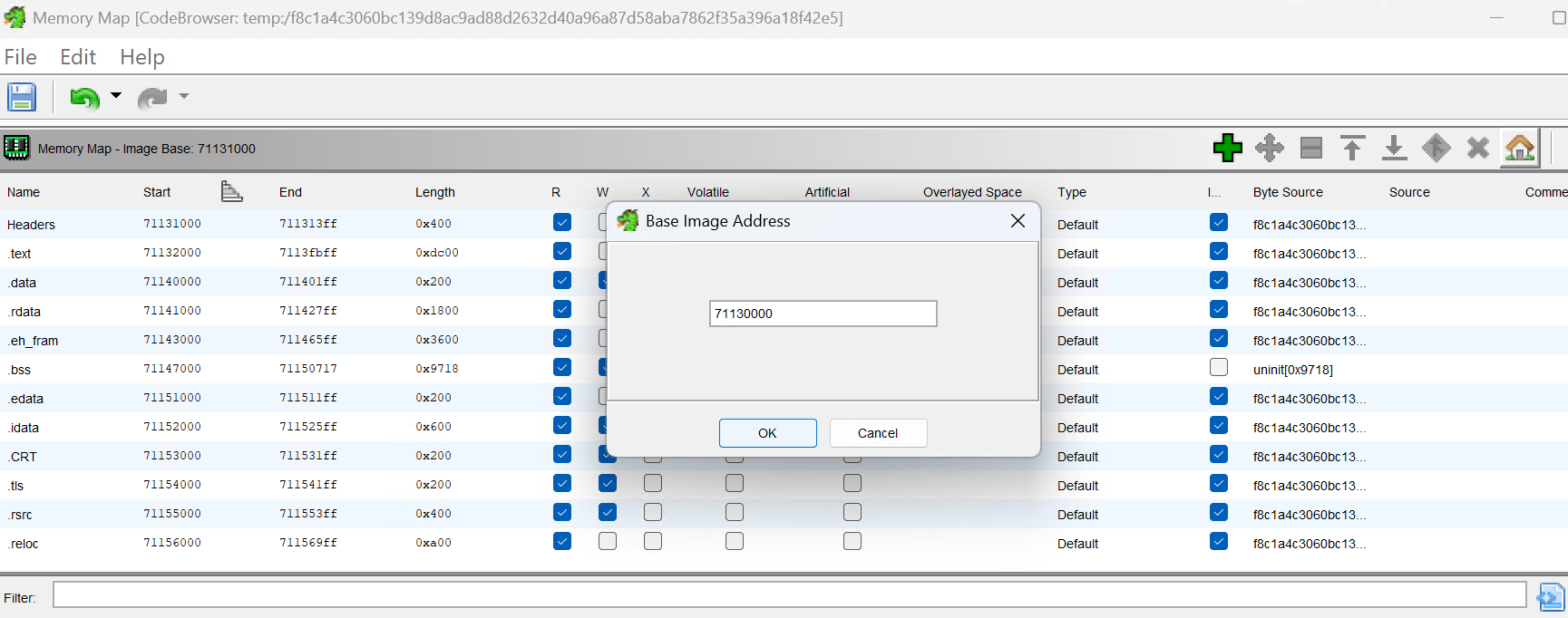1568x618 pixels.
Task: Open the File menu
Action: [21, 57]
